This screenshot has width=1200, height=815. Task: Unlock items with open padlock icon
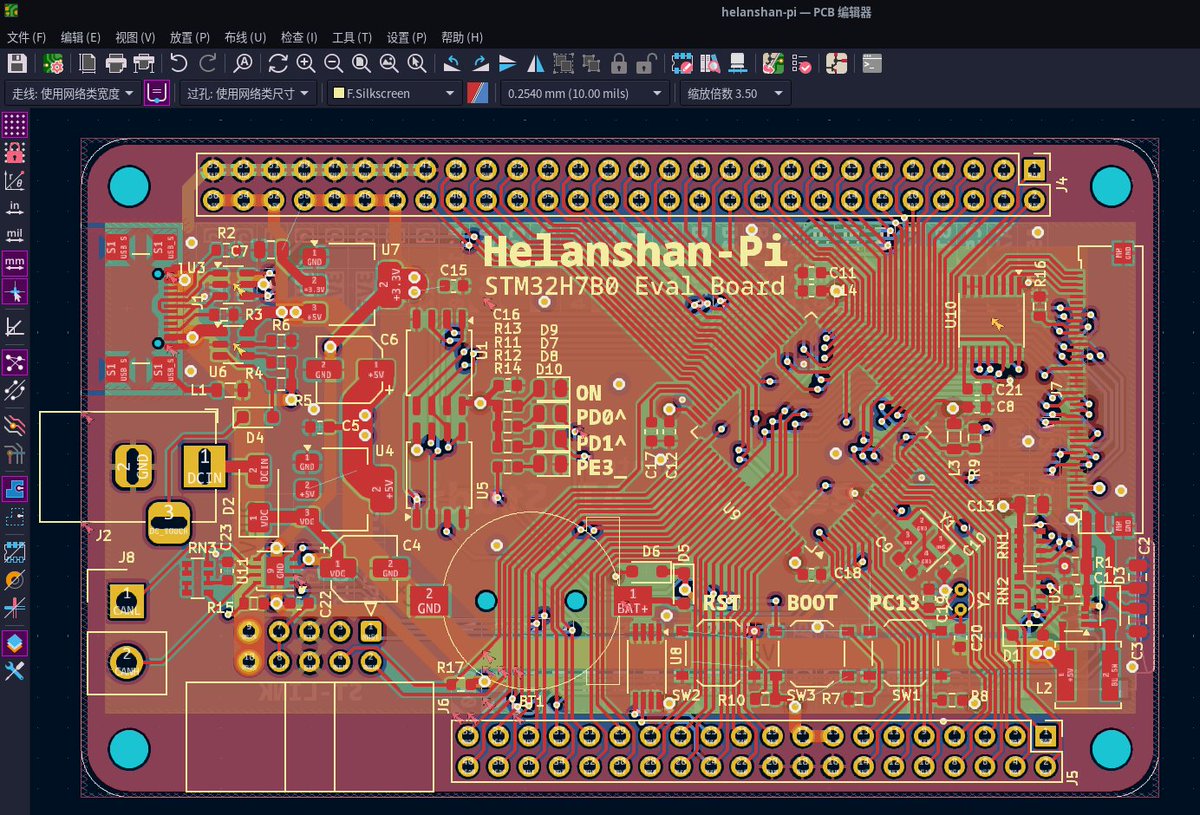tap(647, 64)
